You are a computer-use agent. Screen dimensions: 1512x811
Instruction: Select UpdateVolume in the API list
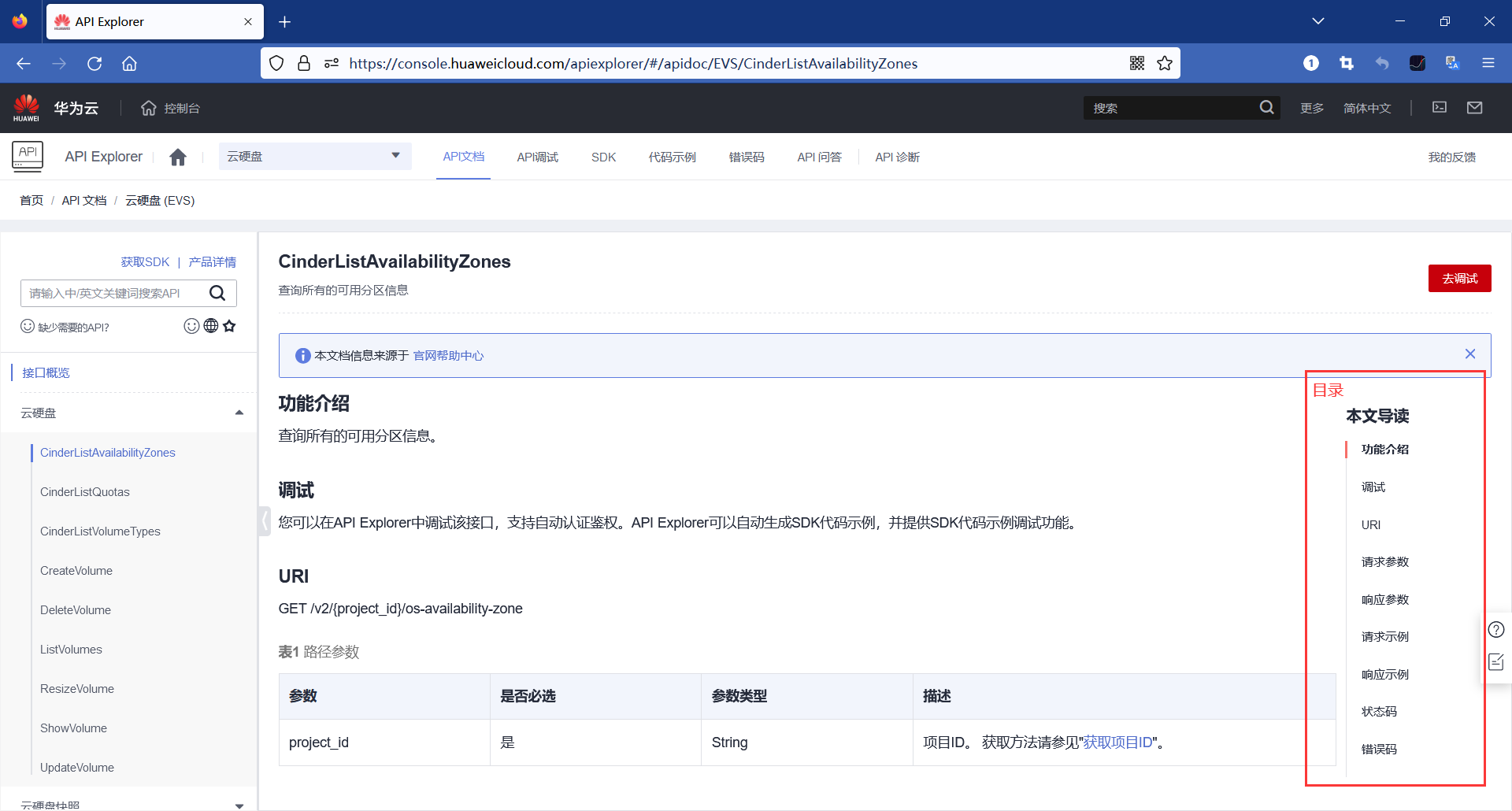77,768
